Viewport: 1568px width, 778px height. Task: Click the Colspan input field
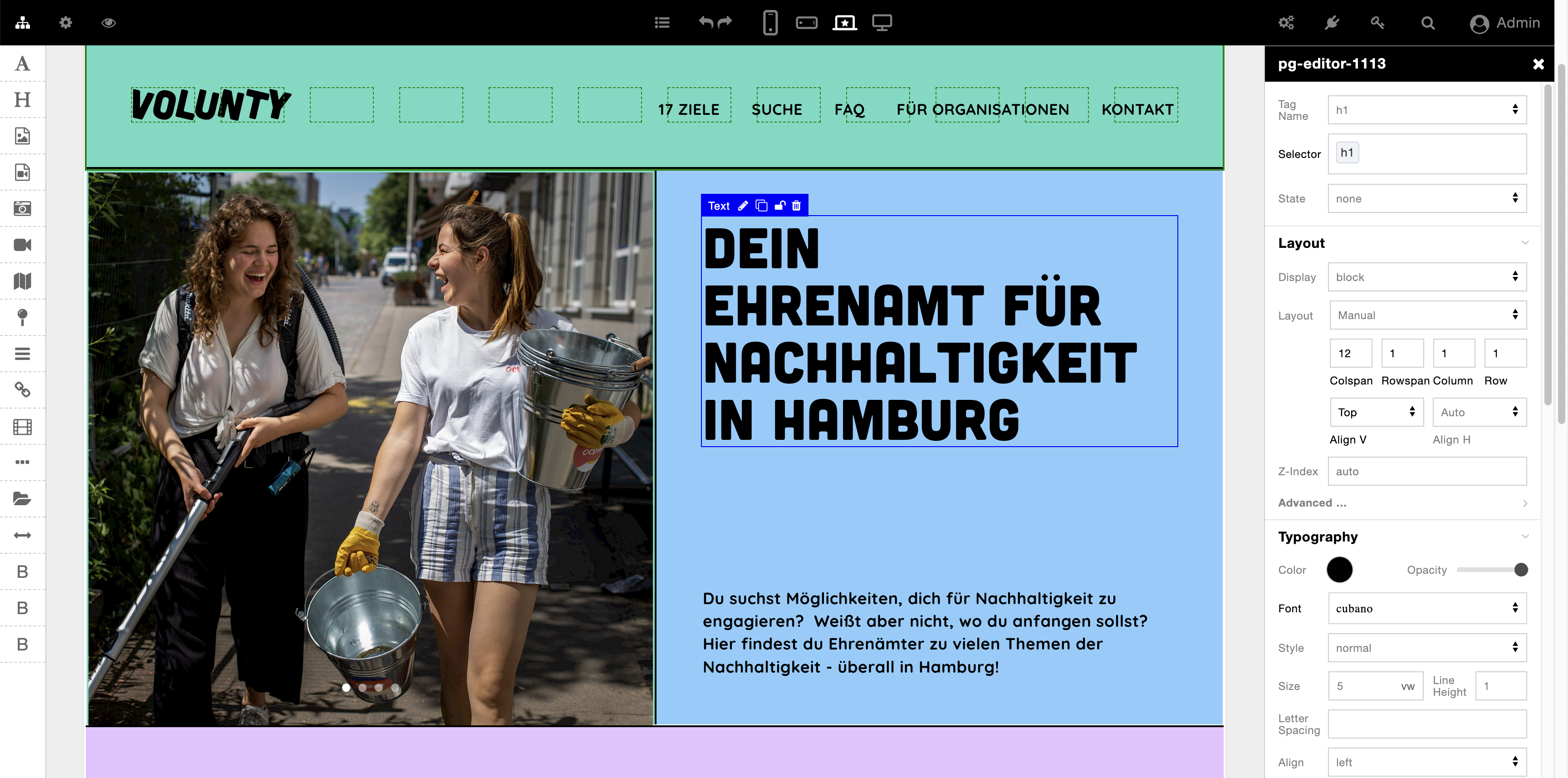(x=1351, y=353)
